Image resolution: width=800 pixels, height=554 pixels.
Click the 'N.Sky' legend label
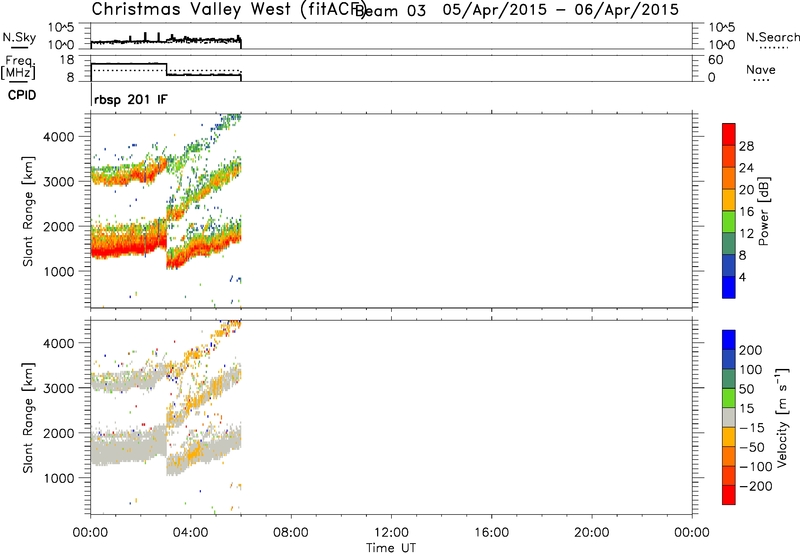(x=19, y=37)
